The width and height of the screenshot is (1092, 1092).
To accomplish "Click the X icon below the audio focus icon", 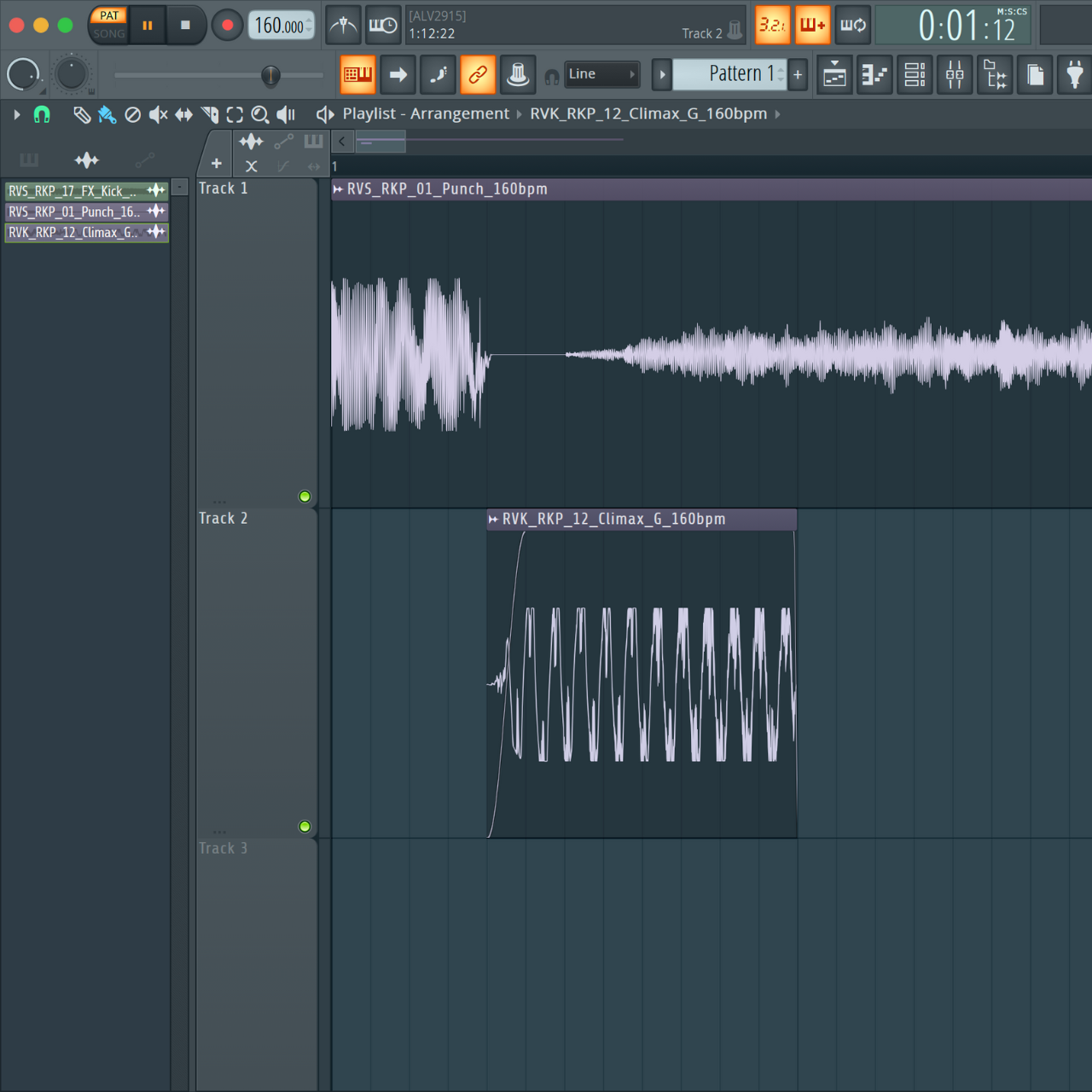I will pyautogui.click(x=251, y=166).
